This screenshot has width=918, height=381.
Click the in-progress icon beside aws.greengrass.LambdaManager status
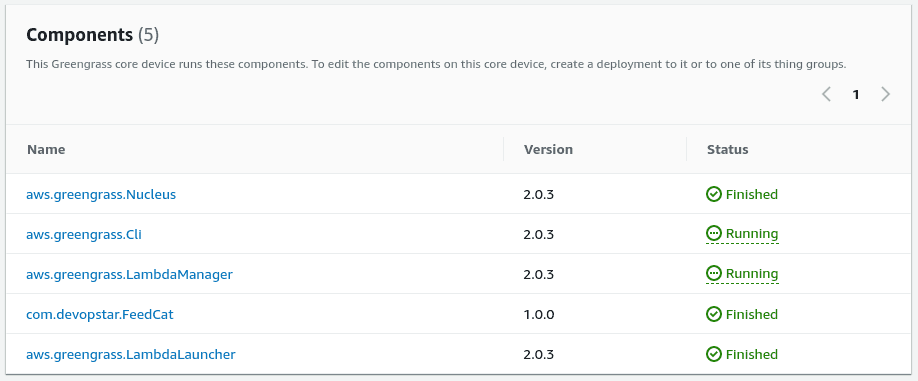714,273
